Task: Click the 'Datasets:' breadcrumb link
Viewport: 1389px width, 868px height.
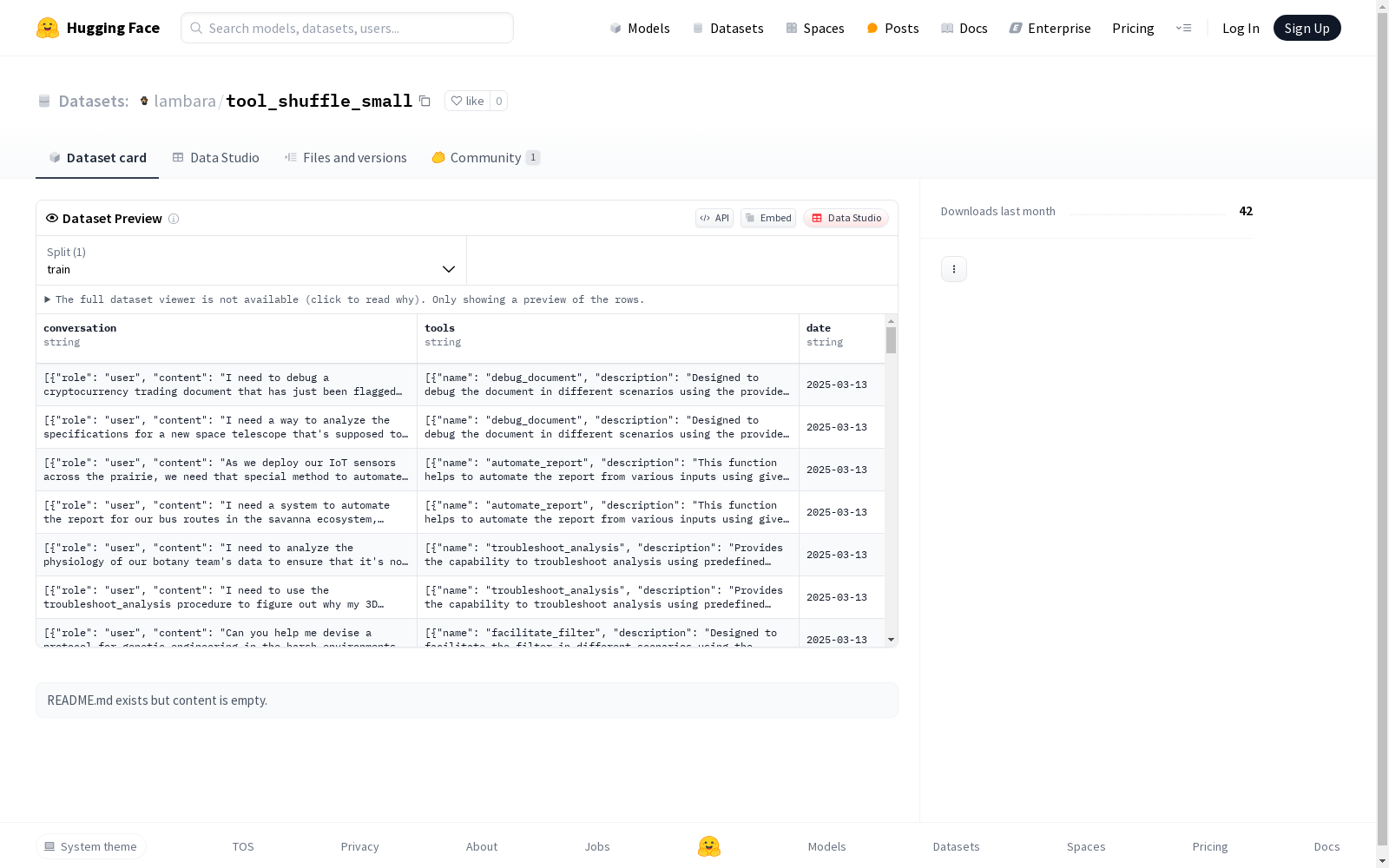Action: pyautogui.click(x=94, y=101)
